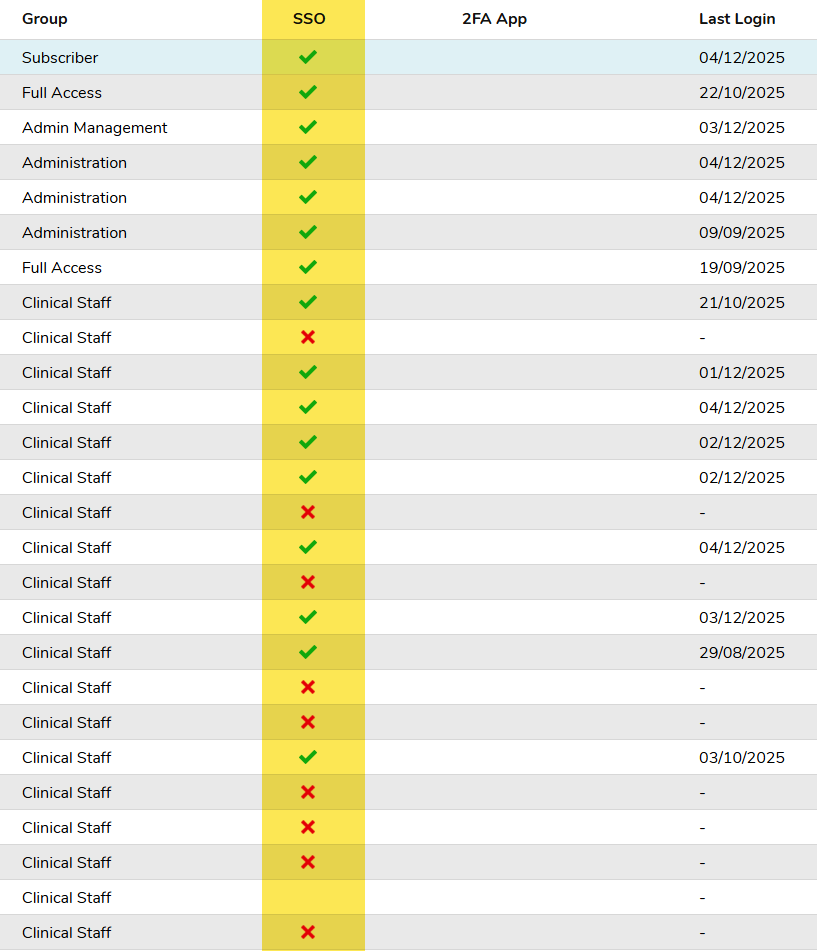Click the 29/08/2025 last login date
Image resolution: width=817 pixels, height=951 pixels.
point(742,652)
